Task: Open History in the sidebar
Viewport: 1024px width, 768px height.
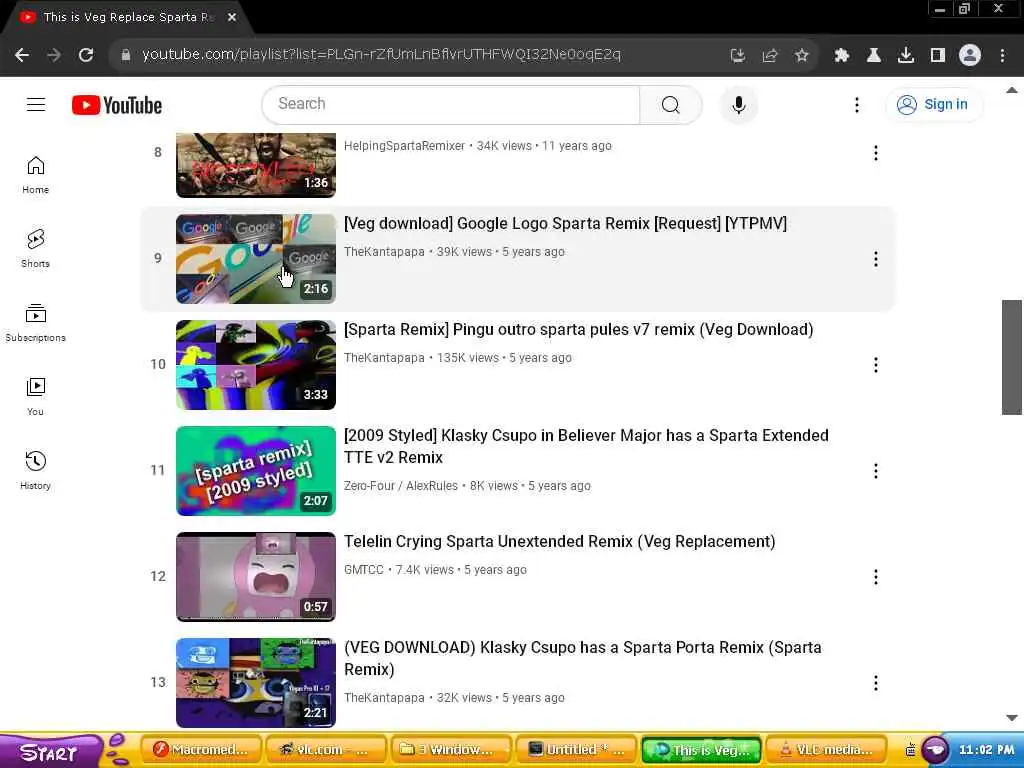Action: pyautogui.click(x=35, y=470)
